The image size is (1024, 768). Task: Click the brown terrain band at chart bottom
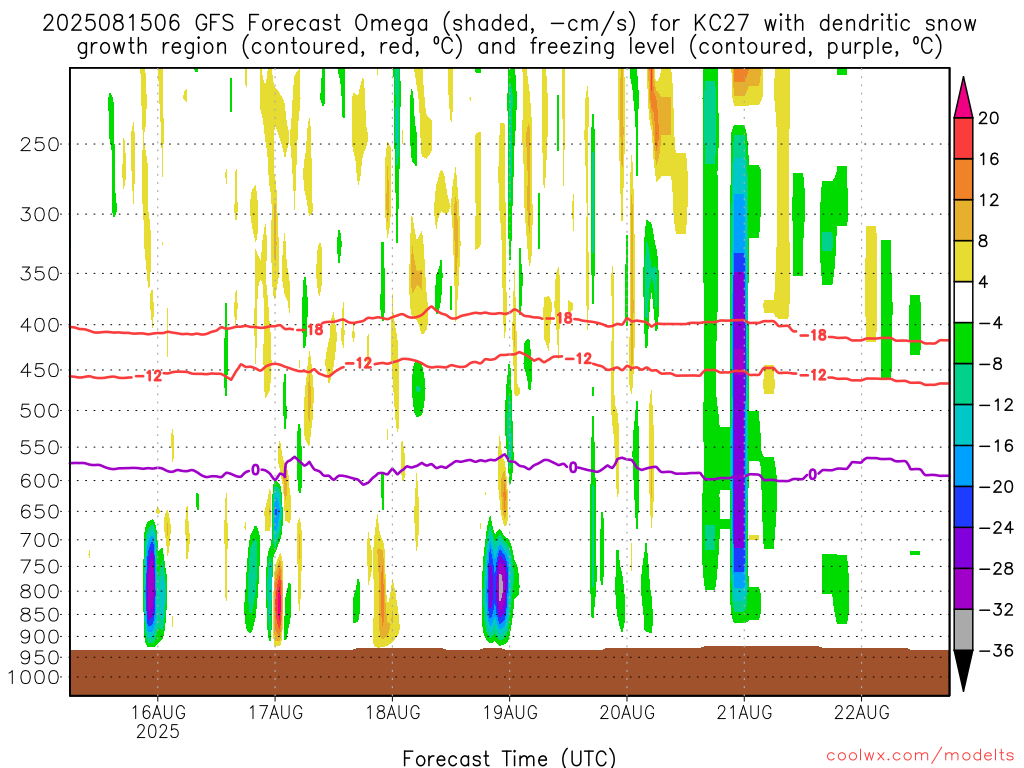click(x=509, y=672)
